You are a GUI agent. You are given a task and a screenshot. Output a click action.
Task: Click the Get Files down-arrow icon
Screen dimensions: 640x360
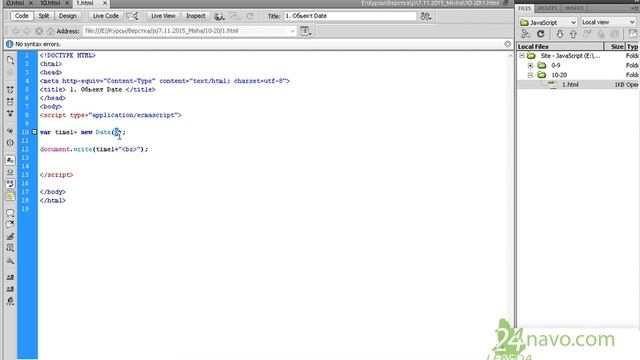coord(560,34)
